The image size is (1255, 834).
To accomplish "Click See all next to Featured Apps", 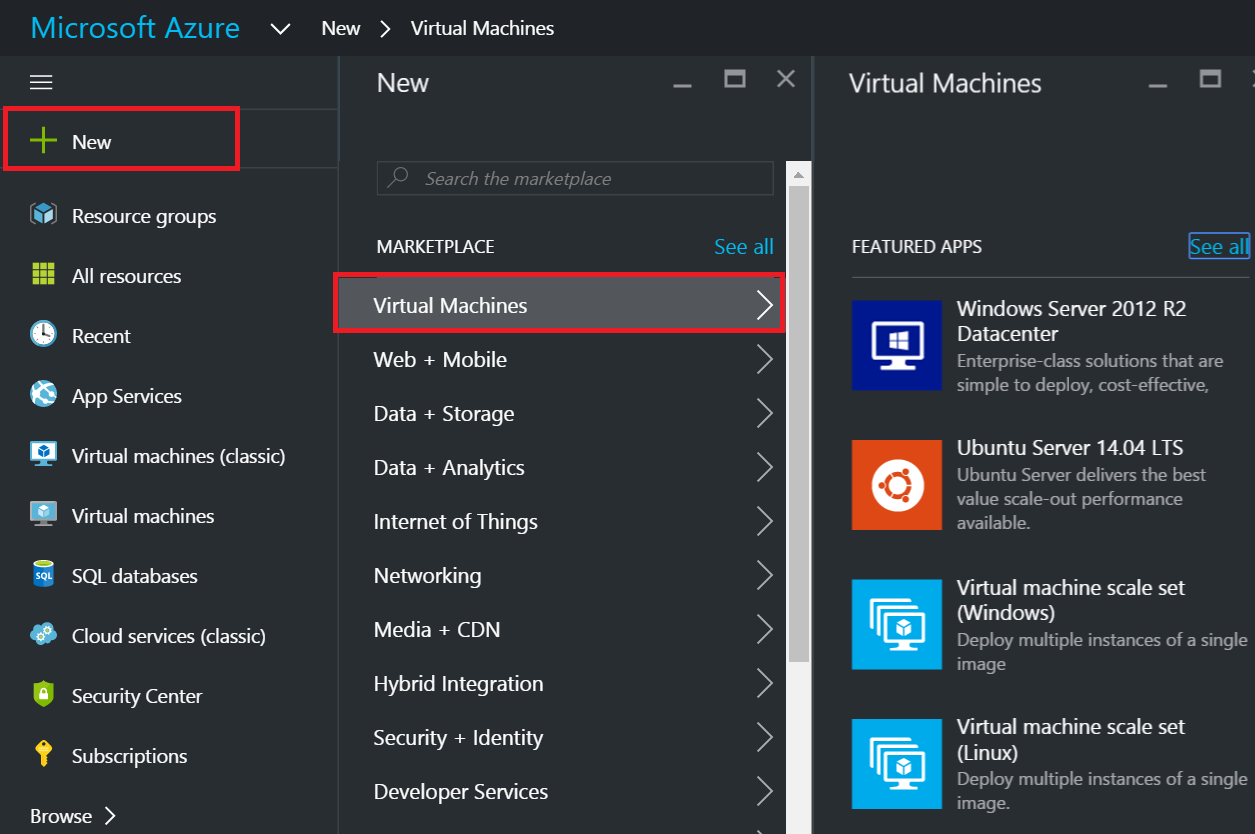I will point(1218,247).
